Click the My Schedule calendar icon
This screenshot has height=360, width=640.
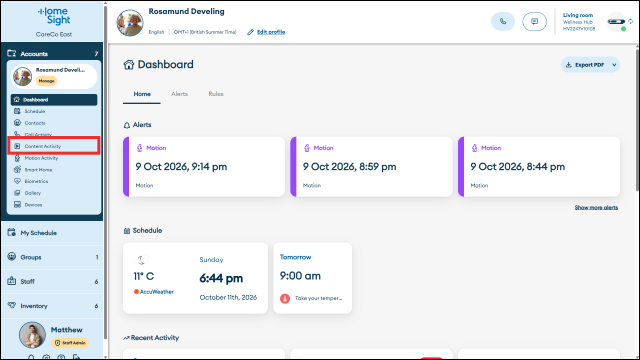[x=11, y=232]
